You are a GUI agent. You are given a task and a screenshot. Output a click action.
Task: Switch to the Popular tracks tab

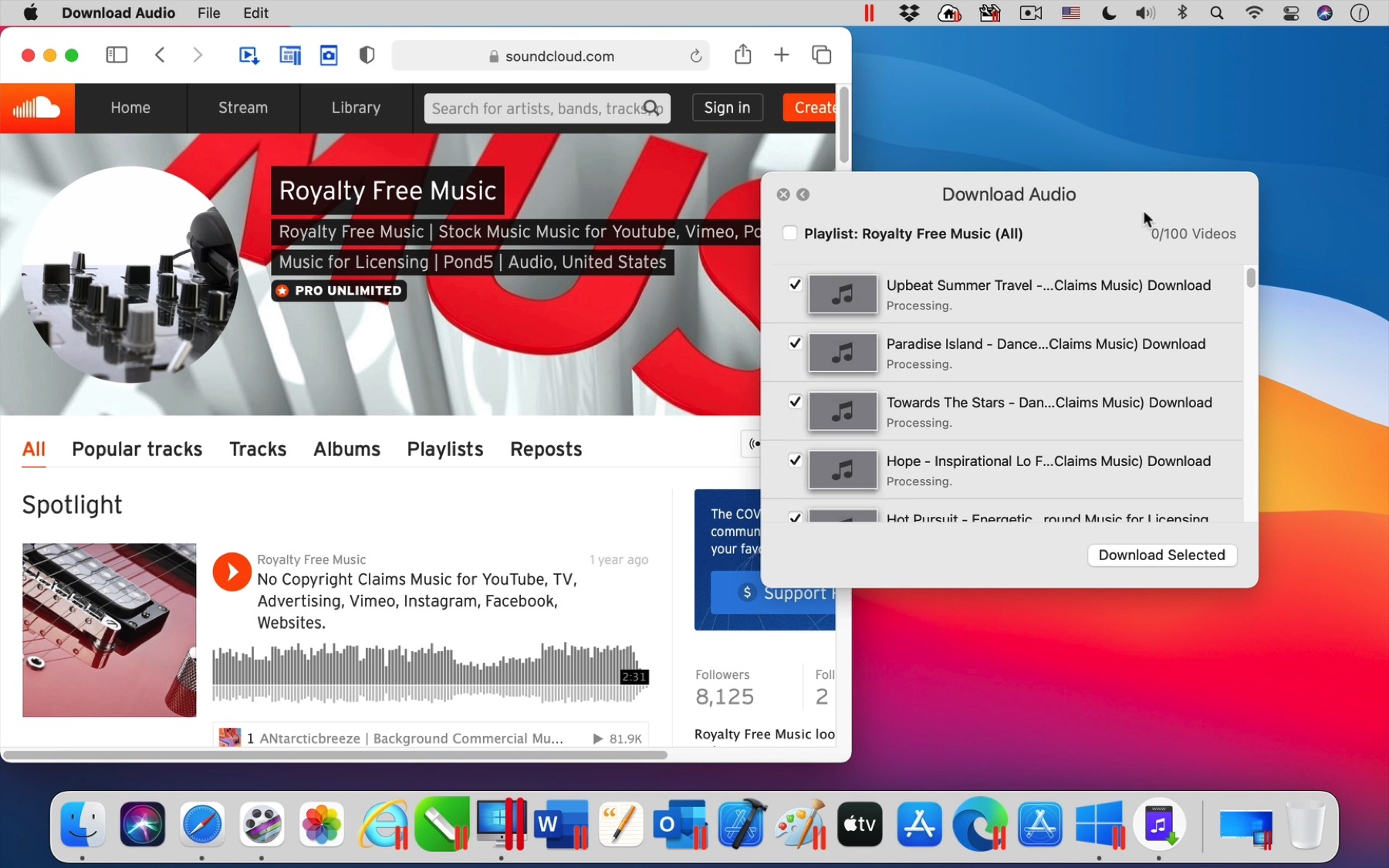[137, 449]
